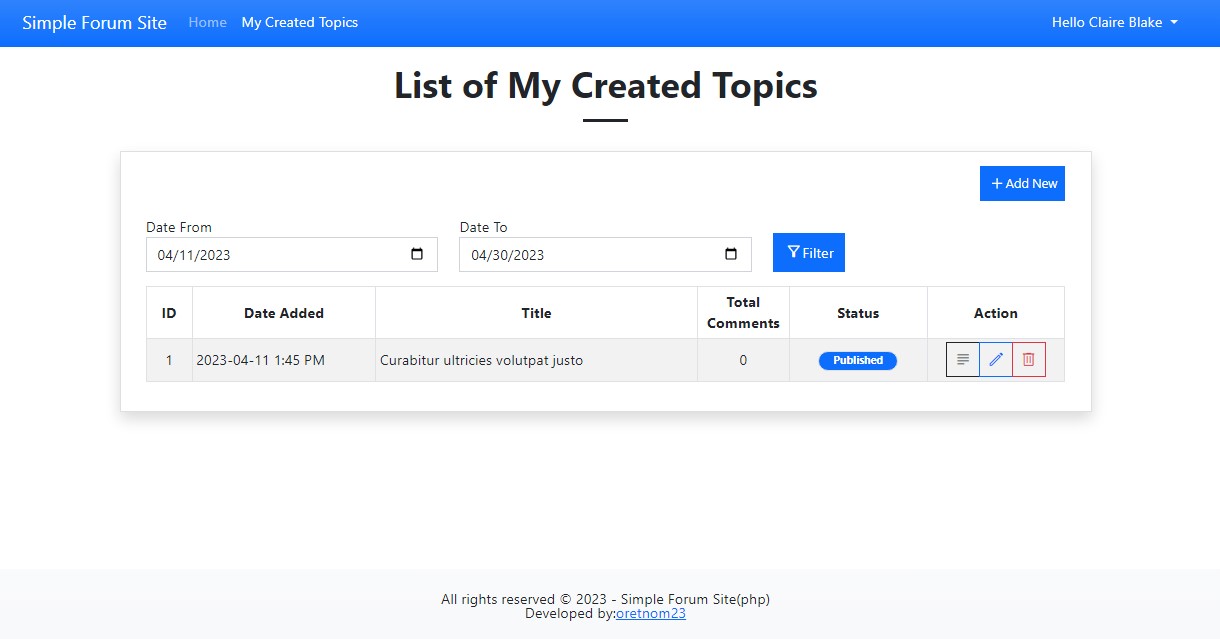This screenshot has width=1220, height=639.
Task: Click the List of My Created Topics heading
Action: point(606,85)
